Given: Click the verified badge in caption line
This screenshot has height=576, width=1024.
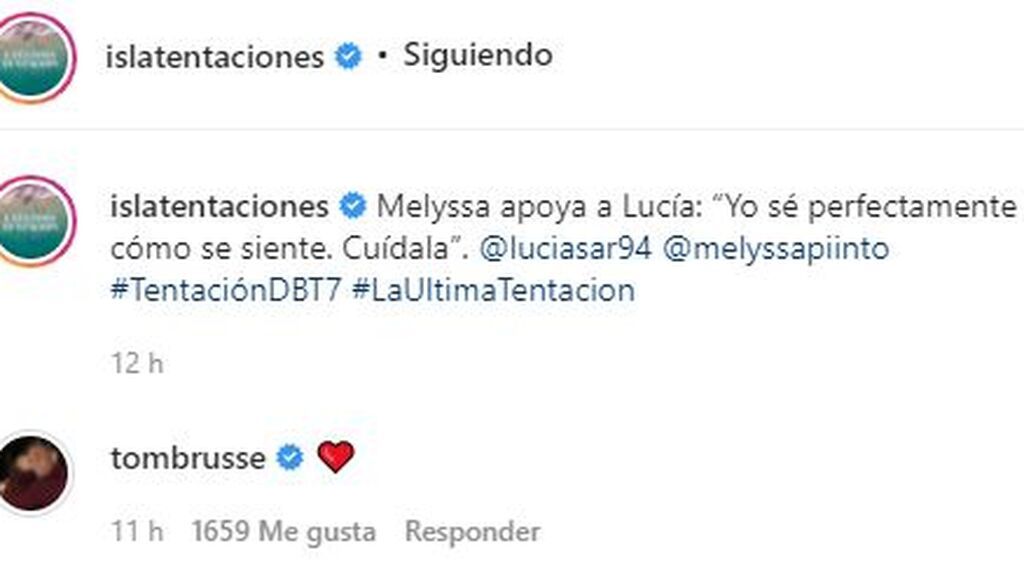Looking at the screenshot, I should (353, 207).
